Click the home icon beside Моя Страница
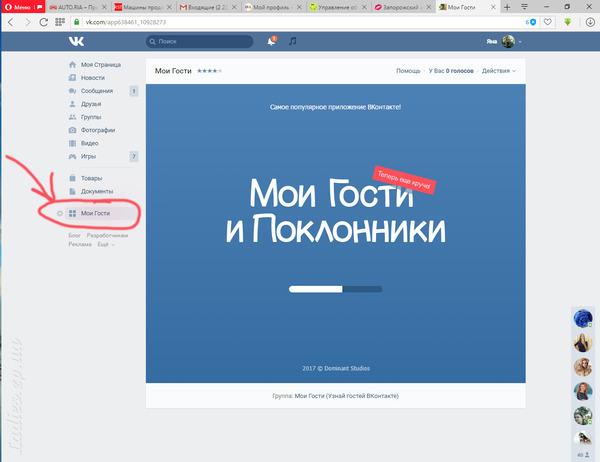This screenshot has width=600, height=462. pos(72,65)
